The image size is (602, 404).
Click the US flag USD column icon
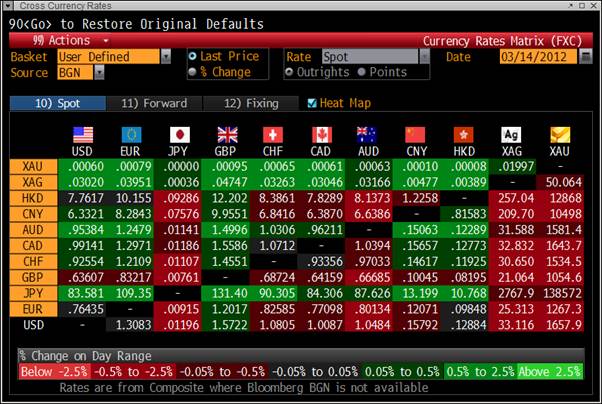pos(83,134)
